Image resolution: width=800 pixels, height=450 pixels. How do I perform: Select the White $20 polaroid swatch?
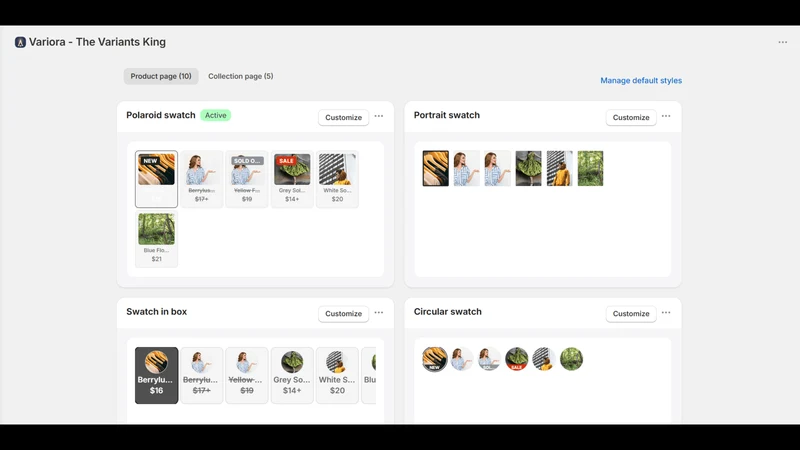[337, 179]
